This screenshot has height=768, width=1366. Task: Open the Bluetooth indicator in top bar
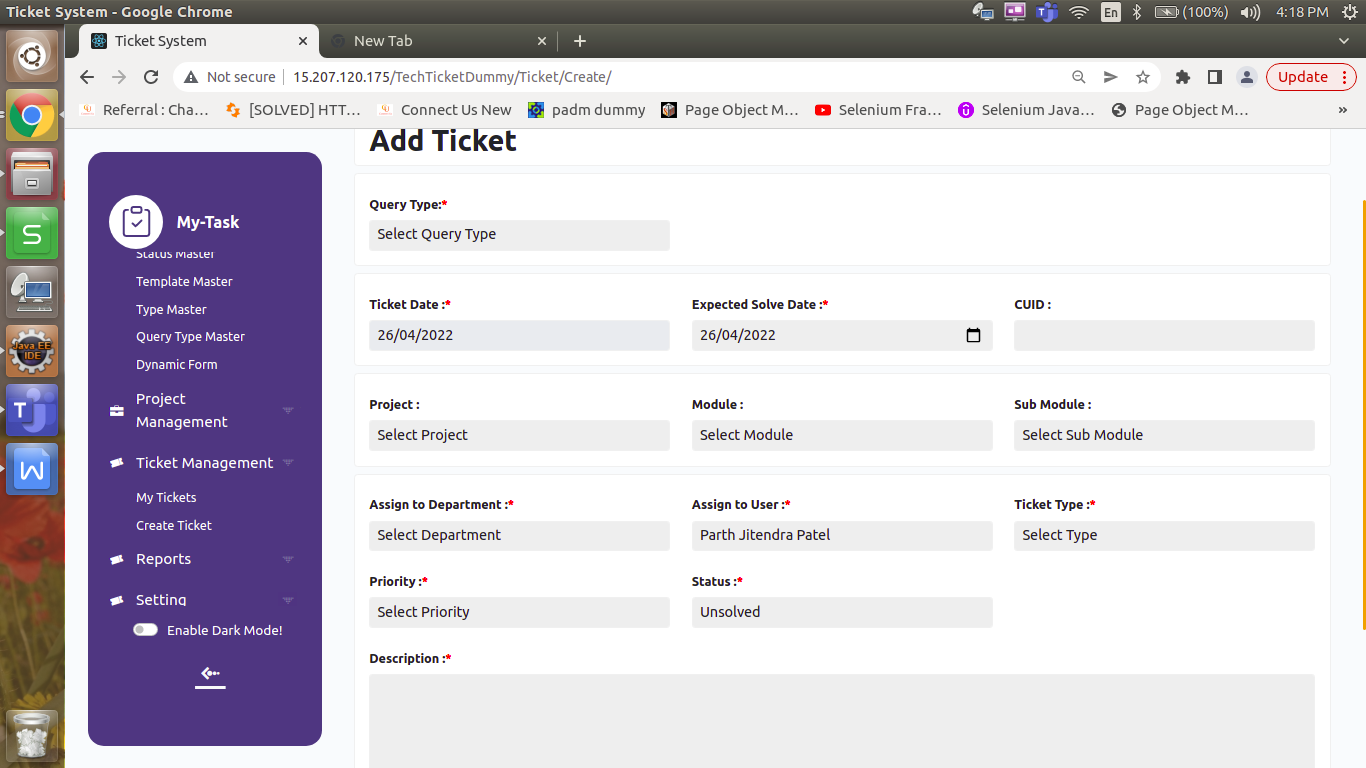pyautogui.click(x=1137, y=12)
